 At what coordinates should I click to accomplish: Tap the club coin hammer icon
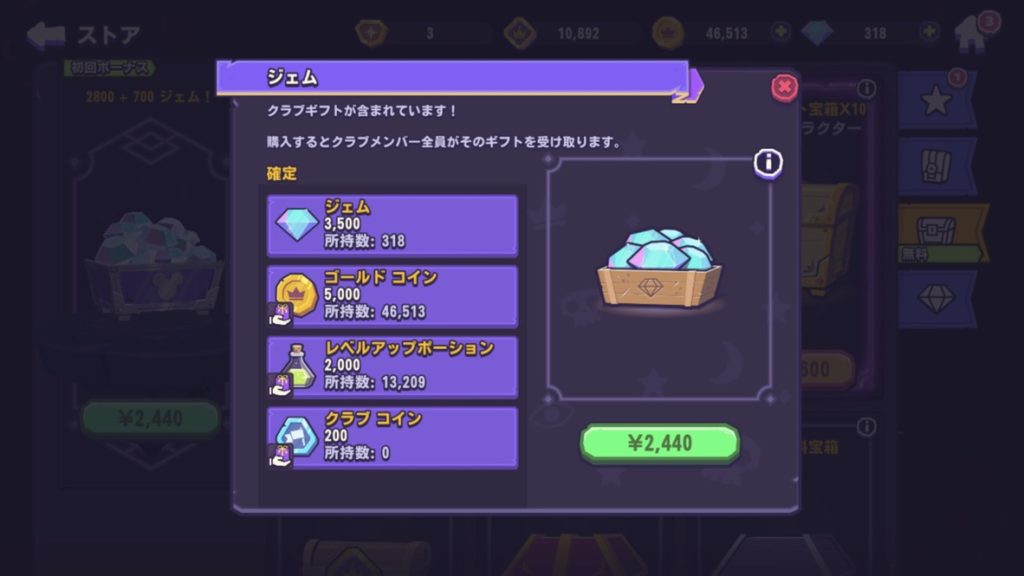[297, 436]
